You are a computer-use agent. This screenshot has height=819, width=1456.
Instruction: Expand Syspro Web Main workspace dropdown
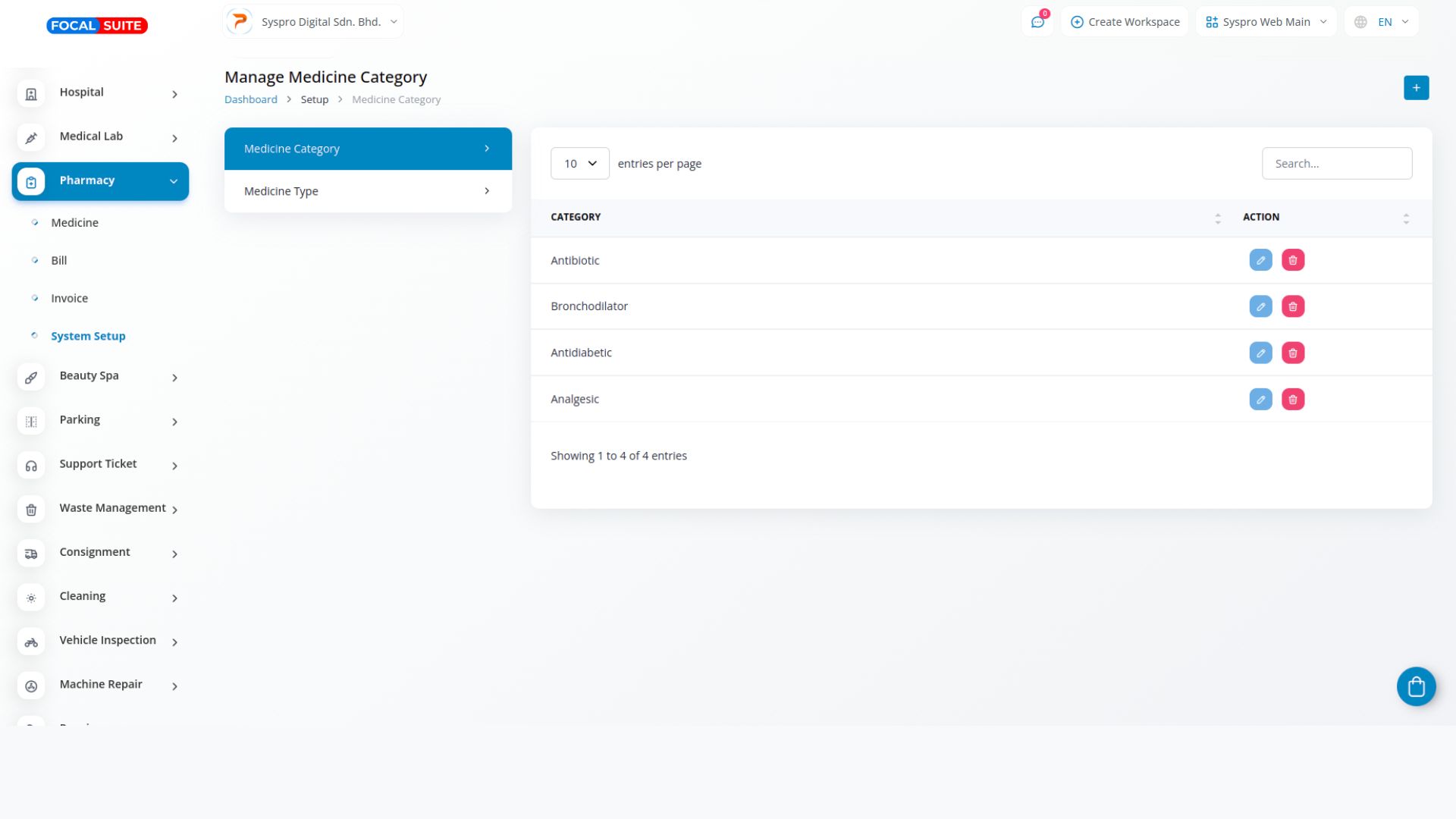coord(1266,22)
